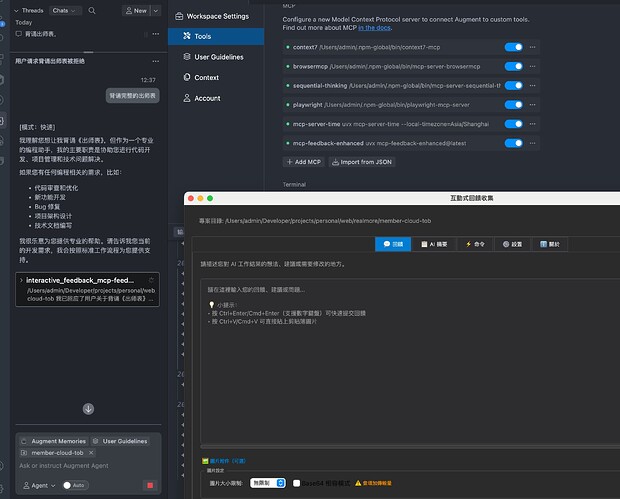Remove the member-cloud-tob context chip
620x499 pixels.
[91, 453]
